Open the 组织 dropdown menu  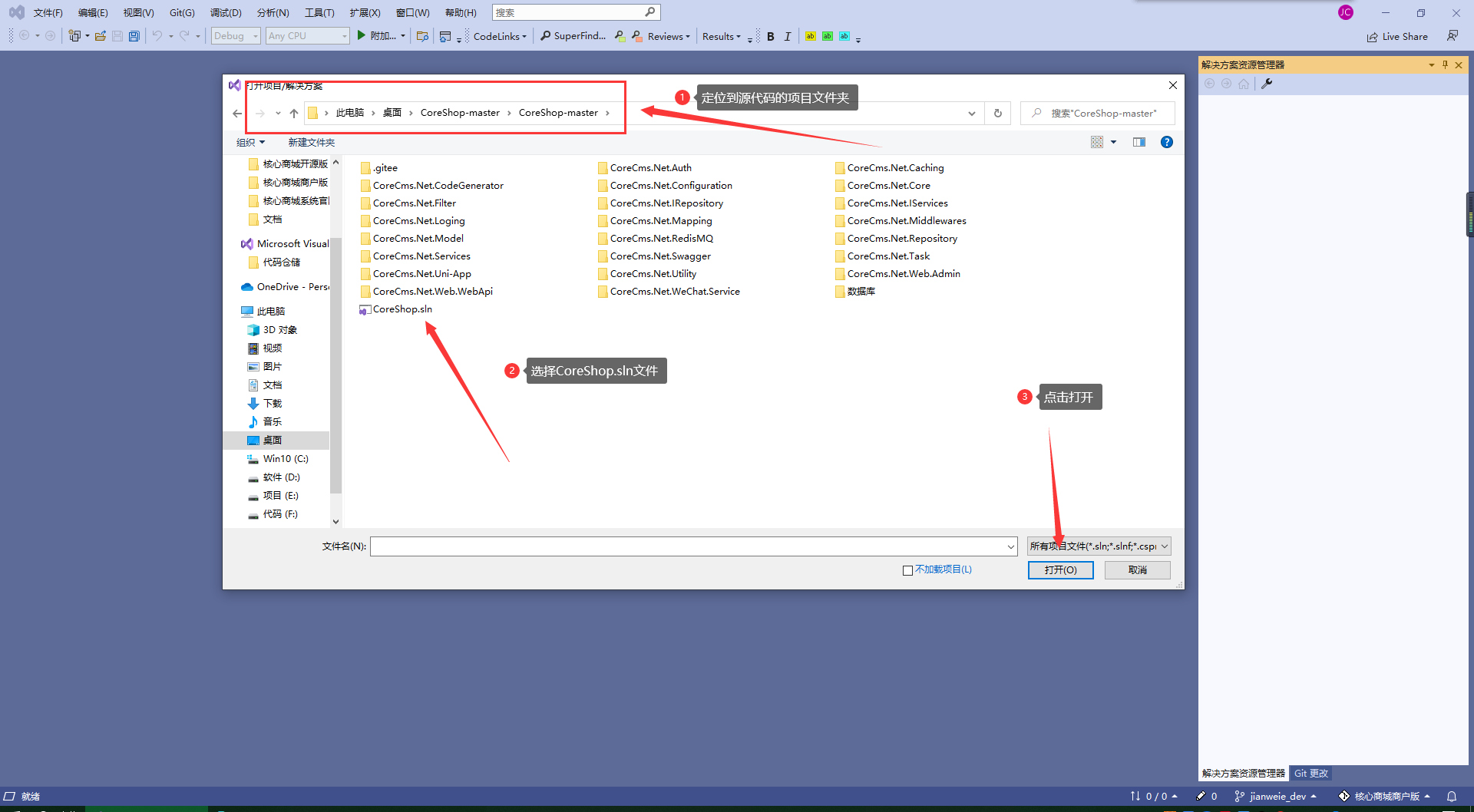[250, 143]
